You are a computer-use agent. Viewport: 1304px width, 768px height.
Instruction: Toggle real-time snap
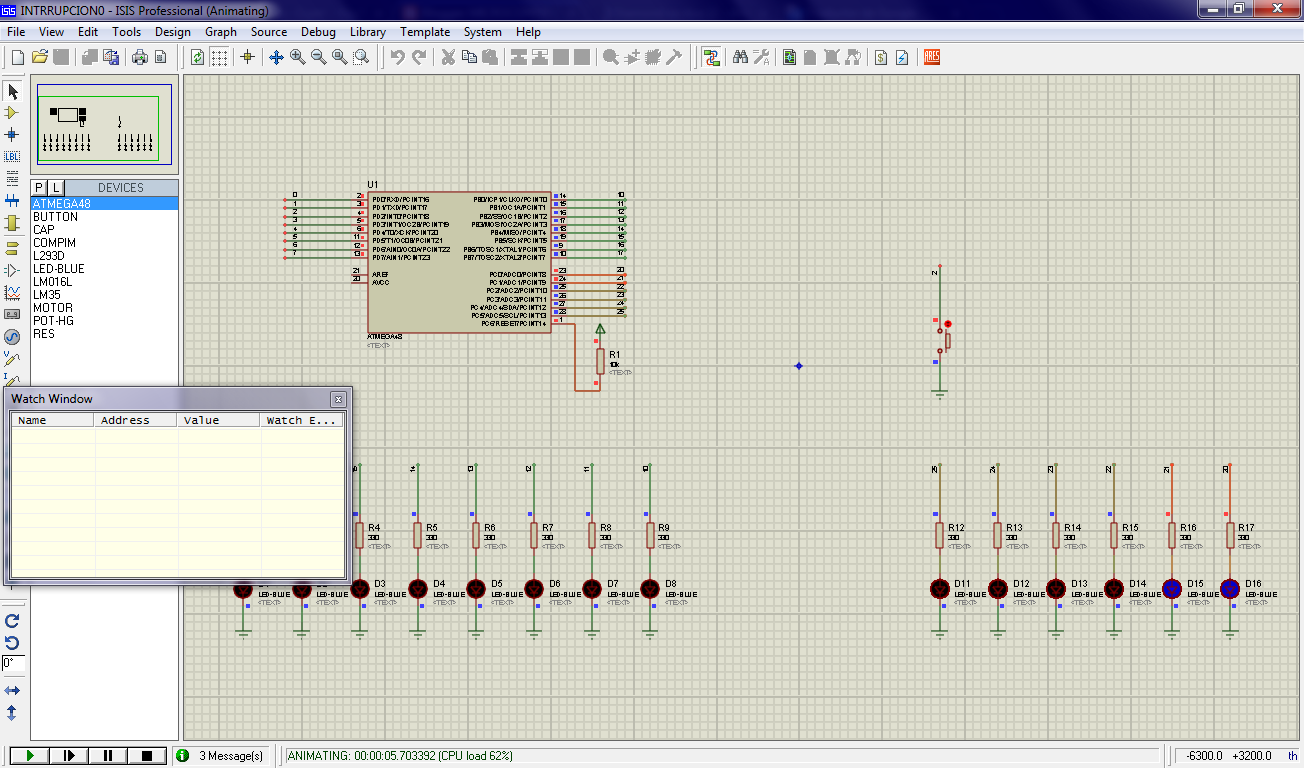click(247, 57)
